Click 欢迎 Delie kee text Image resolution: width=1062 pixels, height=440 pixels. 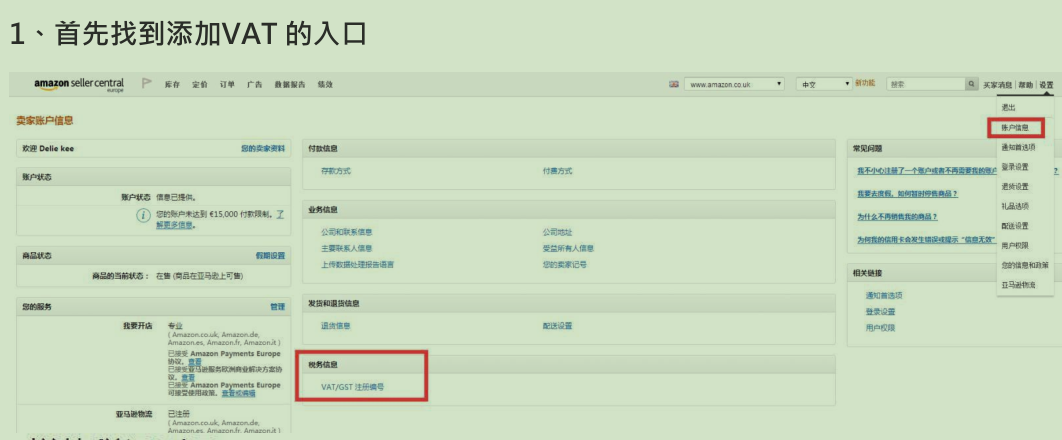(x=48, y=148)
